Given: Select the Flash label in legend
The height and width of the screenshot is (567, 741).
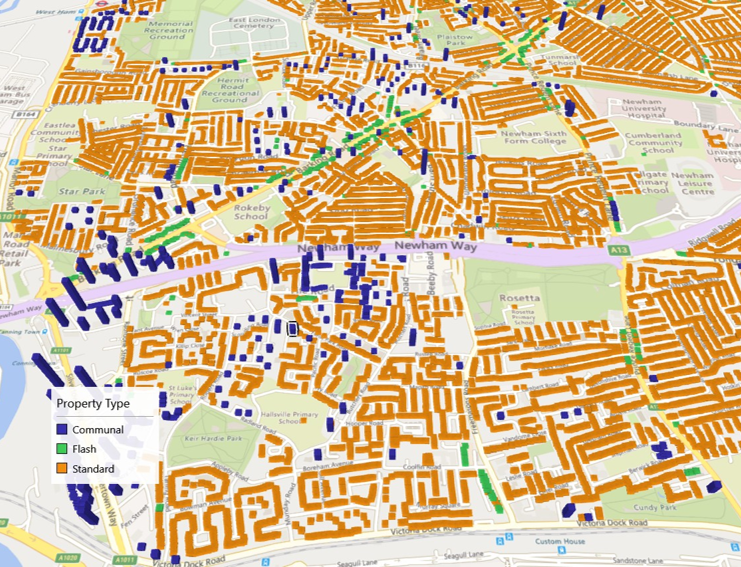Looking at the screenshot, I should [x=84, y=449].
